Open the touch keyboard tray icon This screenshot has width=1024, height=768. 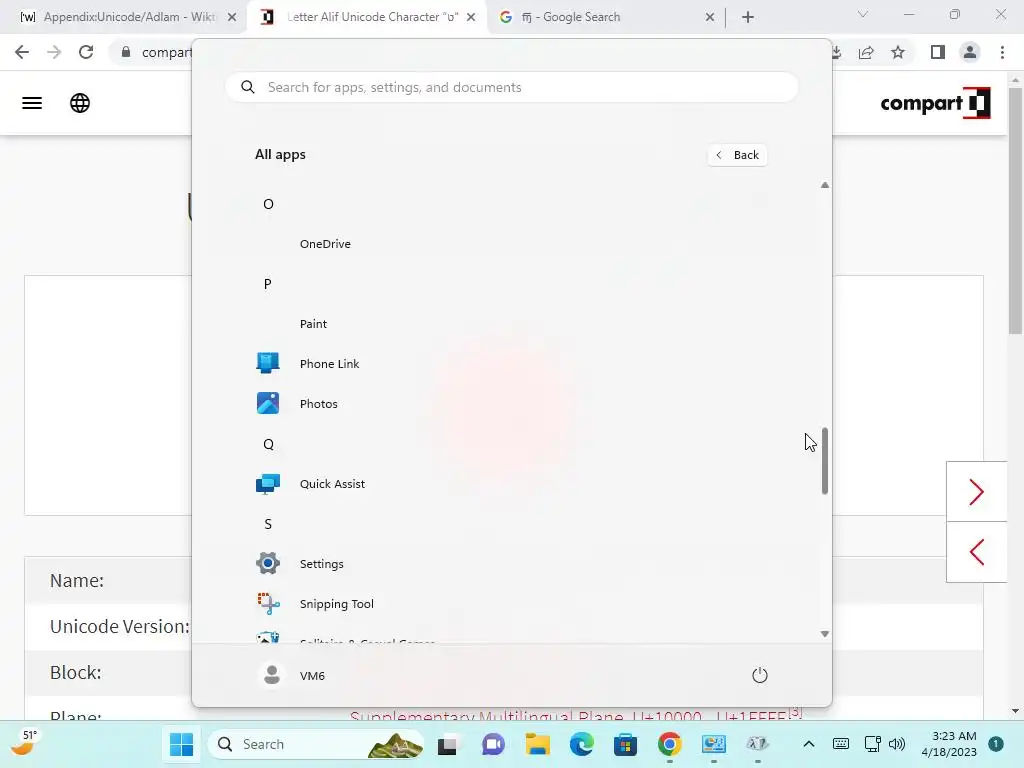841,744
